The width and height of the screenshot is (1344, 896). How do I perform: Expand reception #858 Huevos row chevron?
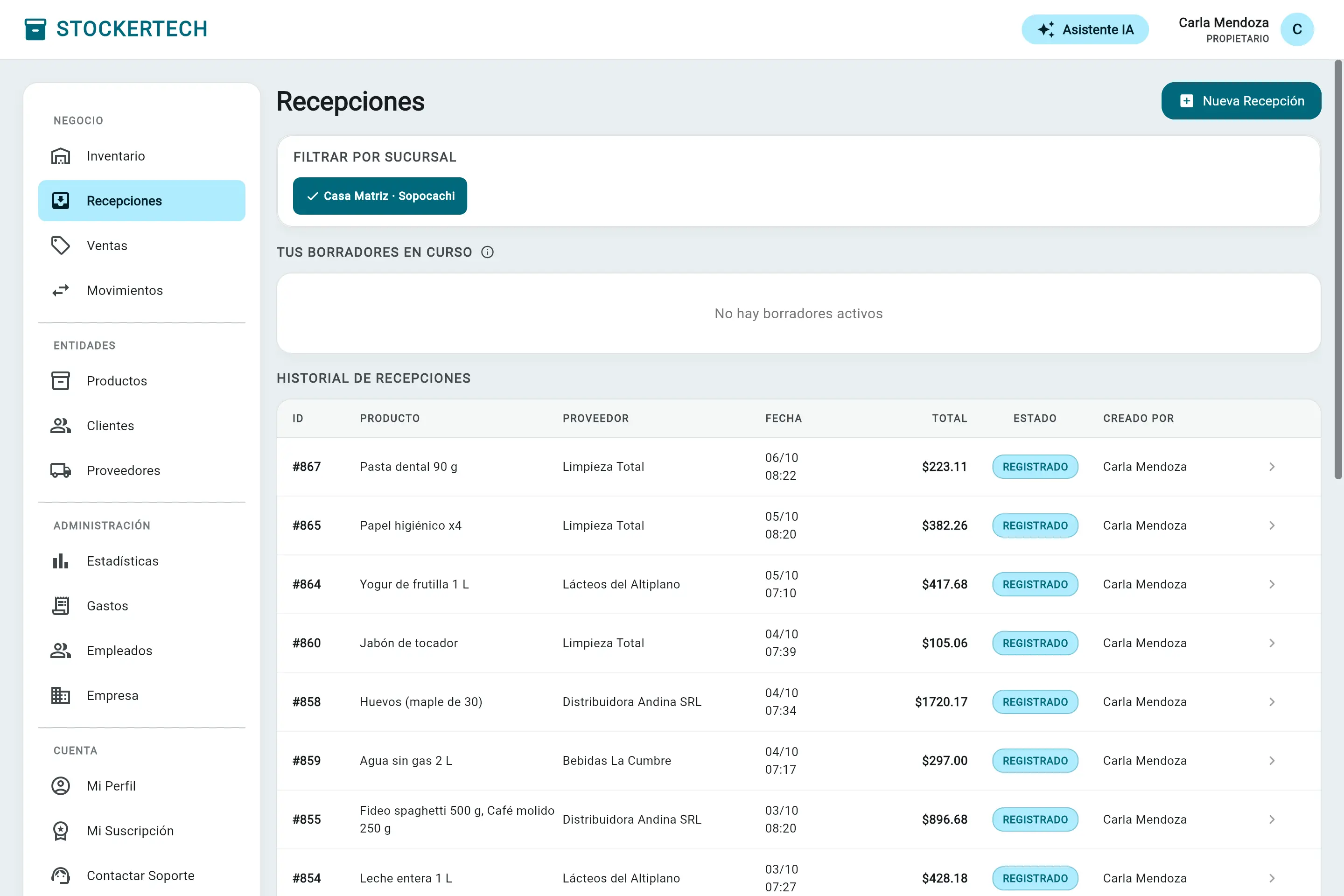(1271, 702)
